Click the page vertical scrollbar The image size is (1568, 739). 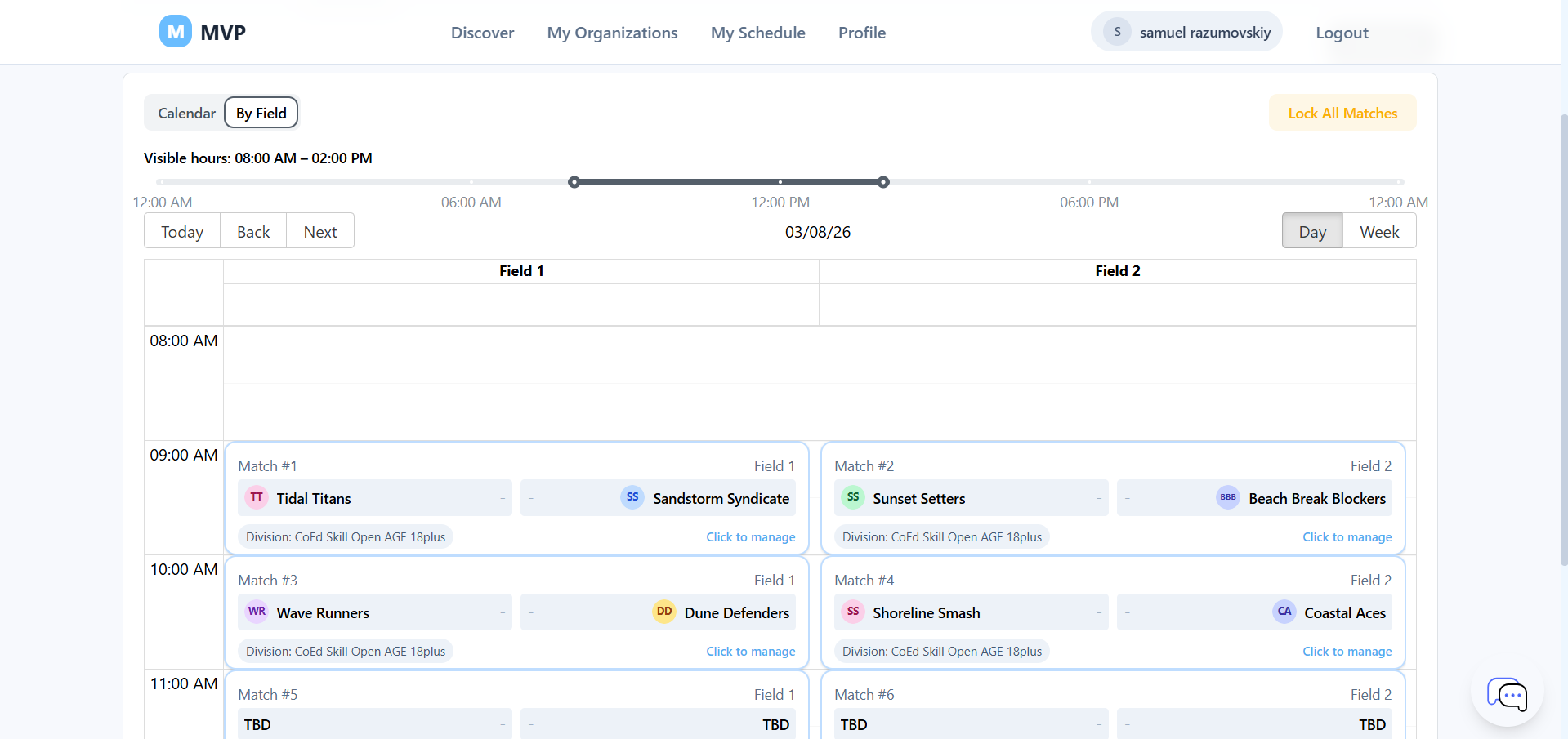[1564, 339]
